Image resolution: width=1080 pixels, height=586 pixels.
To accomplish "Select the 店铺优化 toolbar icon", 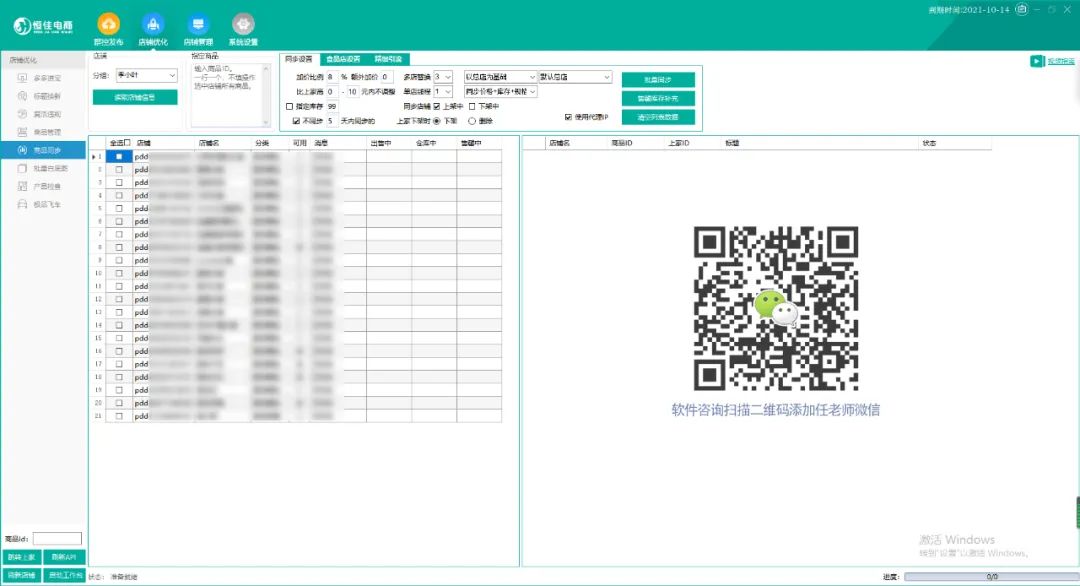I will click(x=153, y=25).
